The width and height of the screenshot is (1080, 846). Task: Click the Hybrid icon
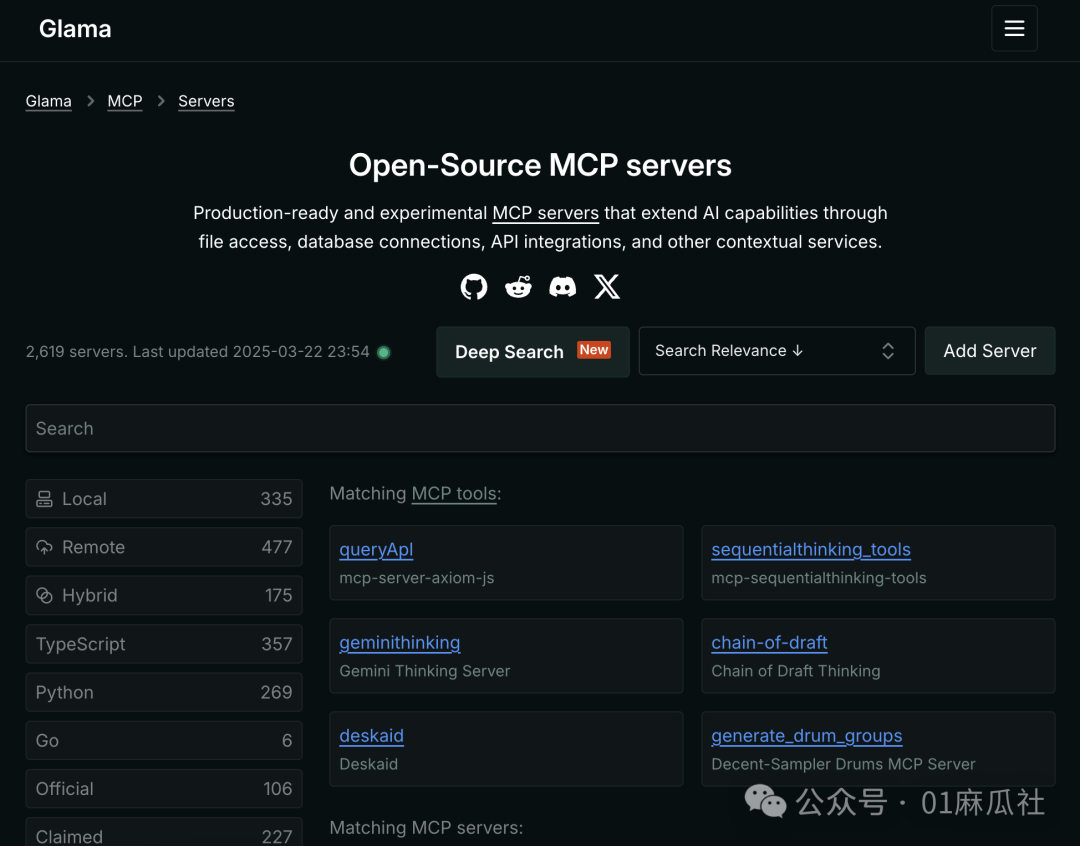pos(44,595)
